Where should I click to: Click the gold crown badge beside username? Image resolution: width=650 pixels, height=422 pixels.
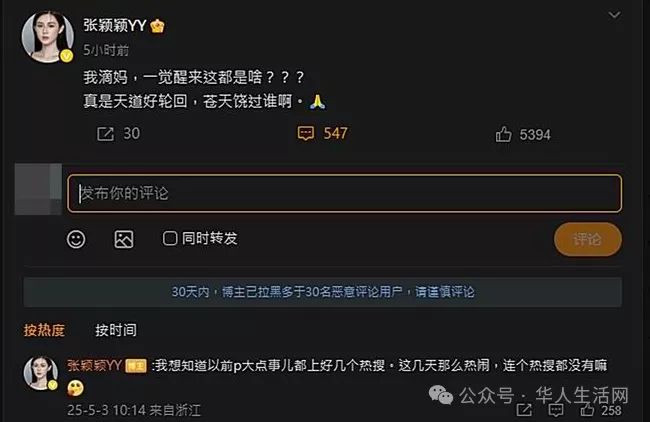pos(157,26)
